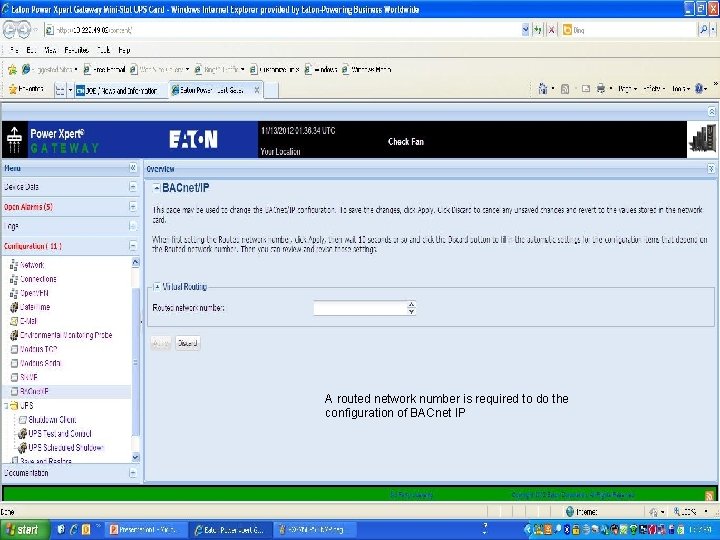Image resolution: width=720 pixels, height=540 pixels.
Task: Expand the Documentation section
Action: [x=133, y=472]
